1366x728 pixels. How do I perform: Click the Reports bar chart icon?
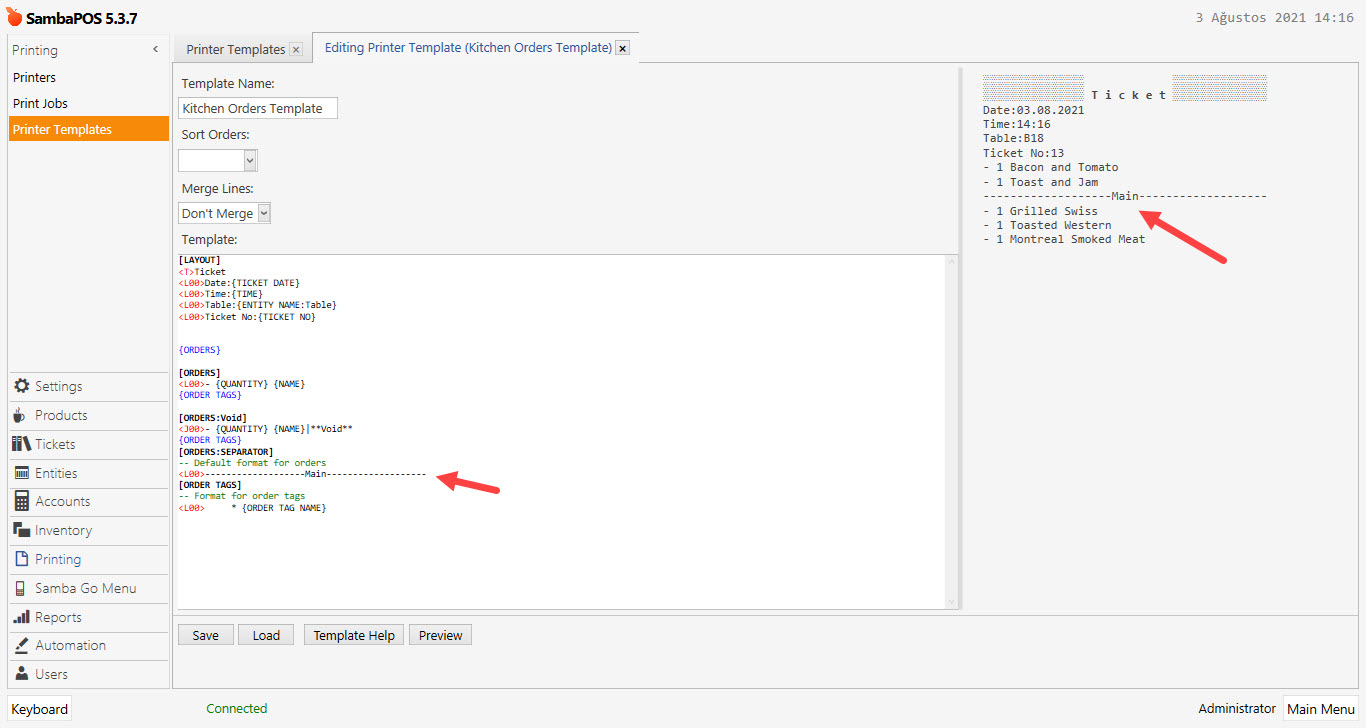(x=21, y=617)
